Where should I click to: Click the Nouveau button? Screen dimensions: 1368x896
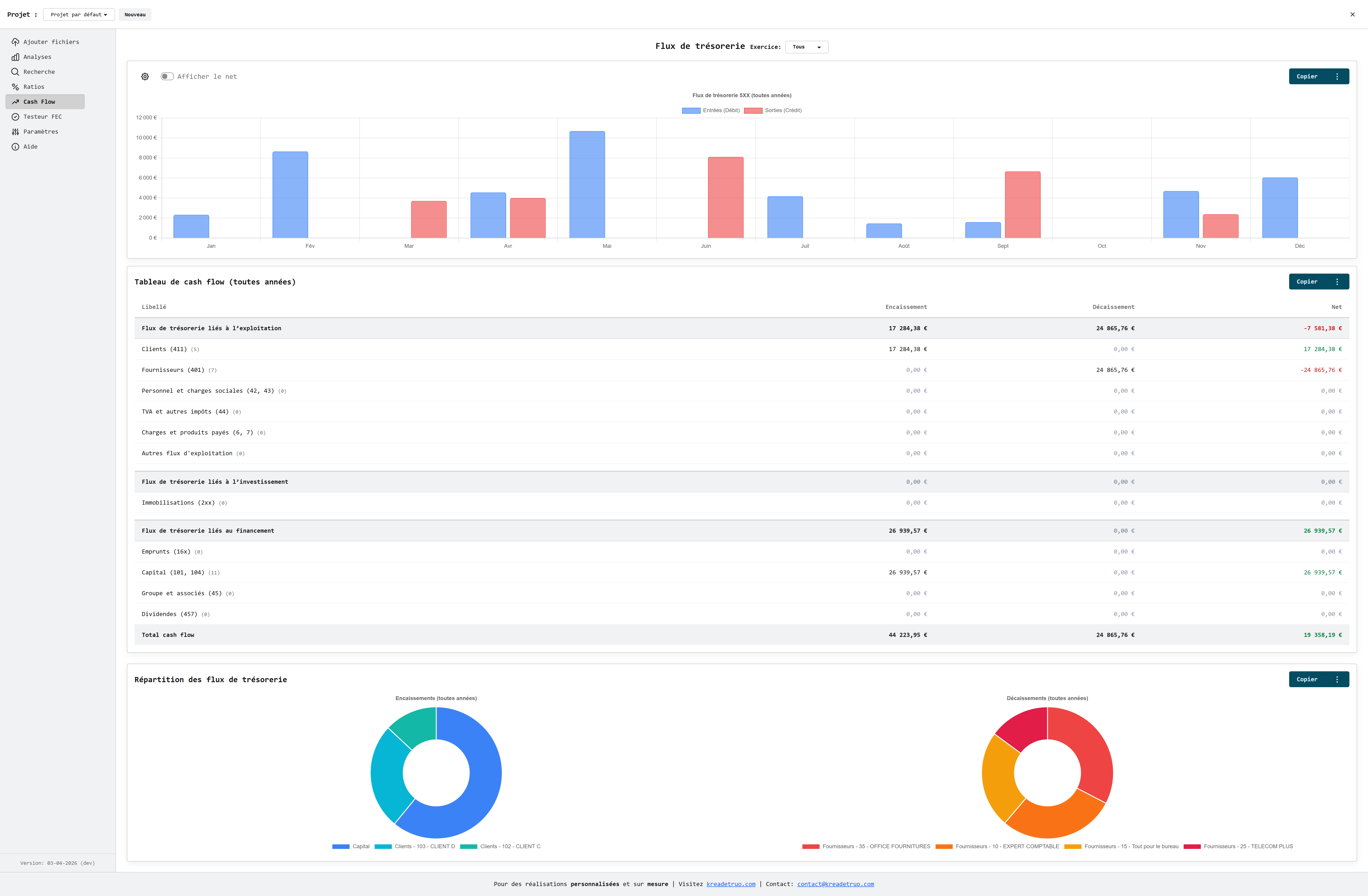[x=135, y=14]
